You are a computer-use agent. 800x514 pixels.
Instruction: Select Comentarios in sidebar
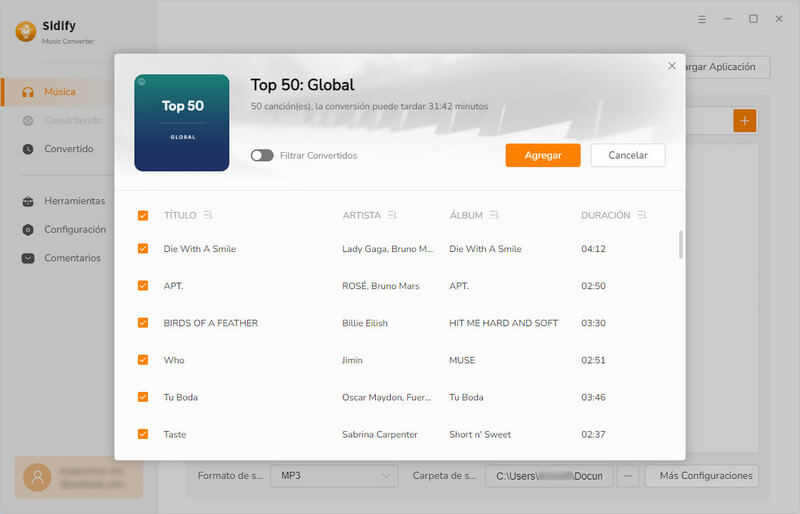[x=72, y=258]
